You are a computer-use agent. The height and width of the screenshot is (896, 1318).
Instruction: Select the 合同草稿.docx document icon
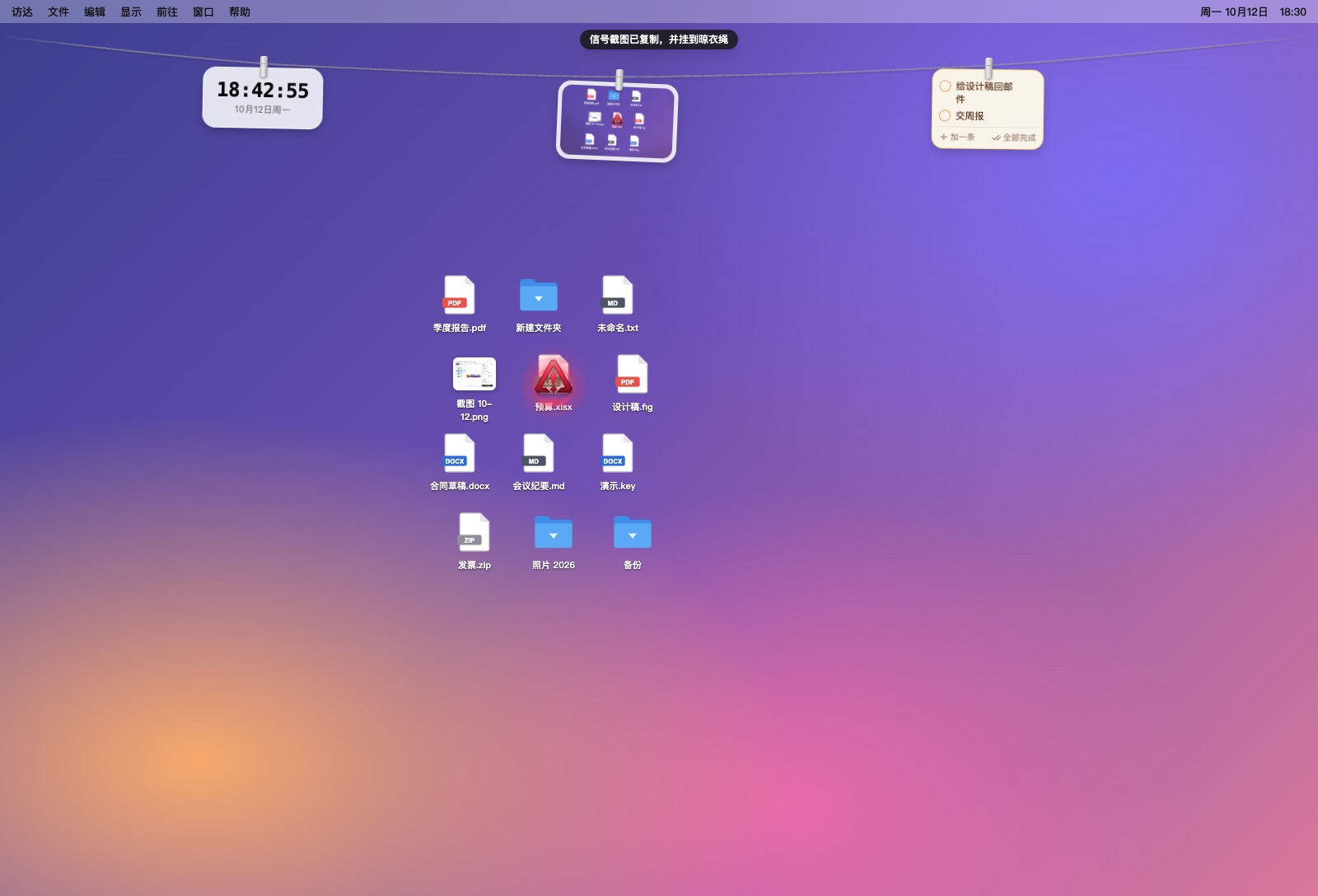click(460, 454)
